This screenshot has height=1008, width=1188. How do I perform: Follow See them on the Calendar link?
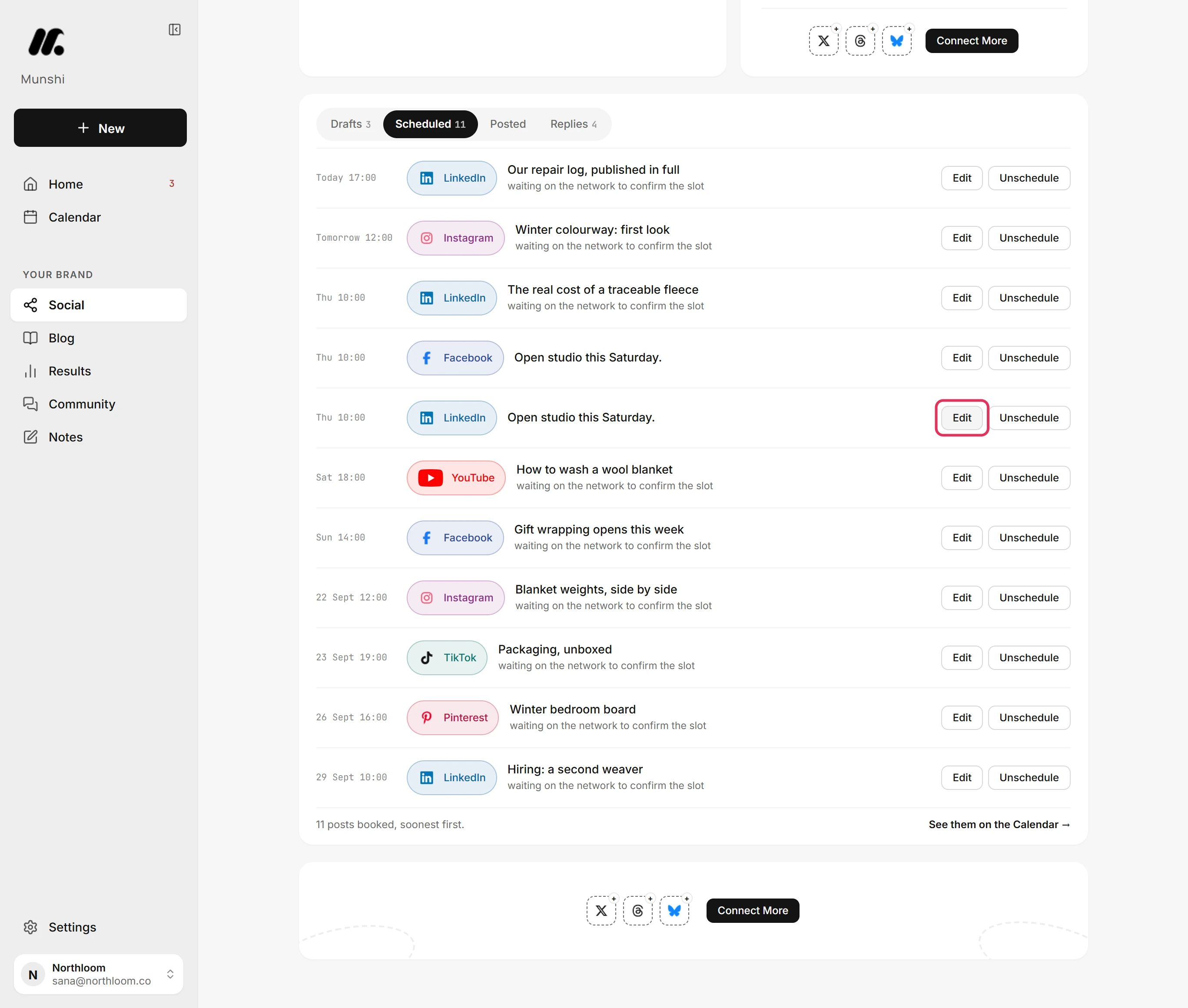pos(999,825)
